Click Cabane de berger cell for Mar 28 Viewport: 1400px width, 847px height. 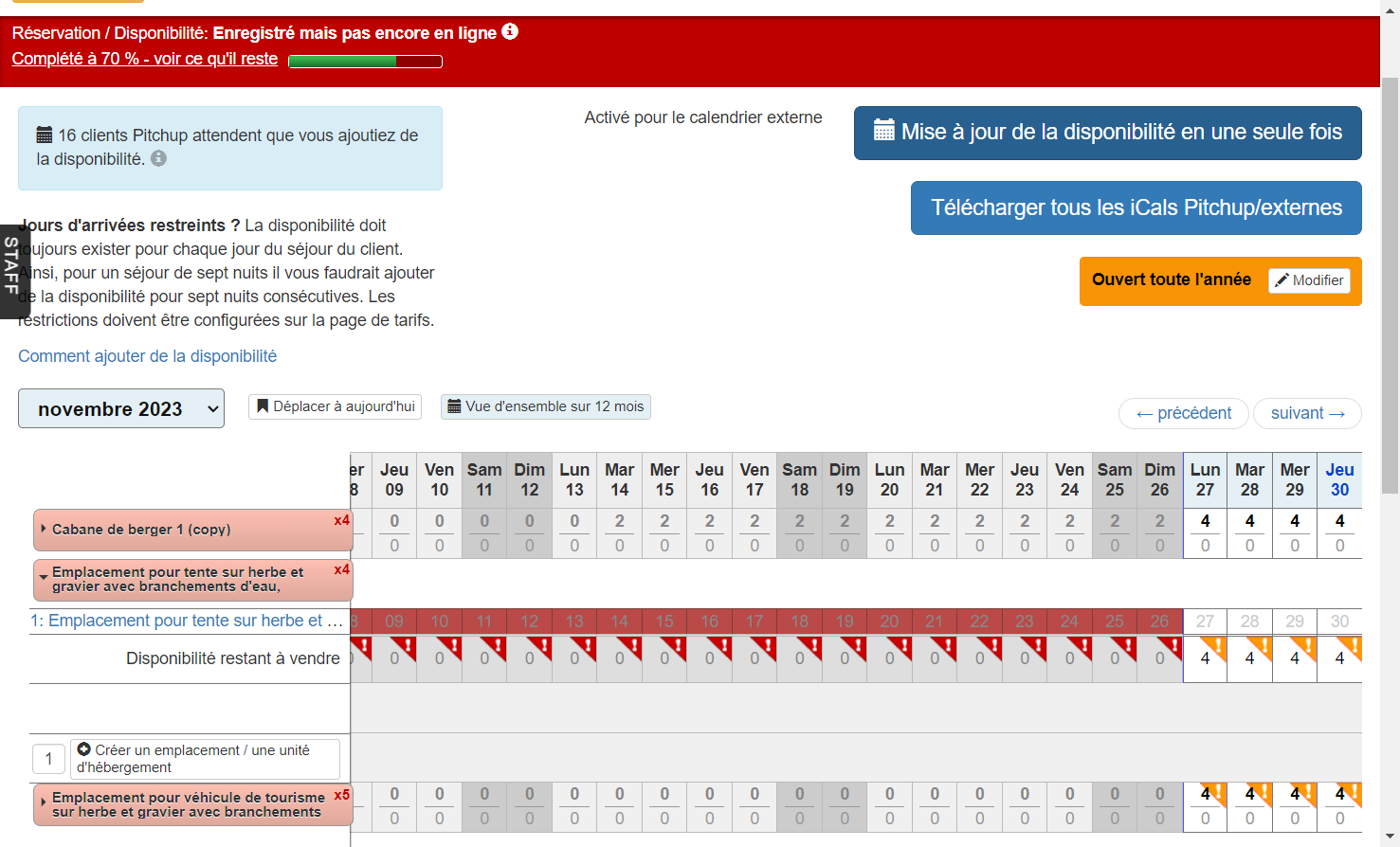pyautogui.click(x=1250, y=532)
